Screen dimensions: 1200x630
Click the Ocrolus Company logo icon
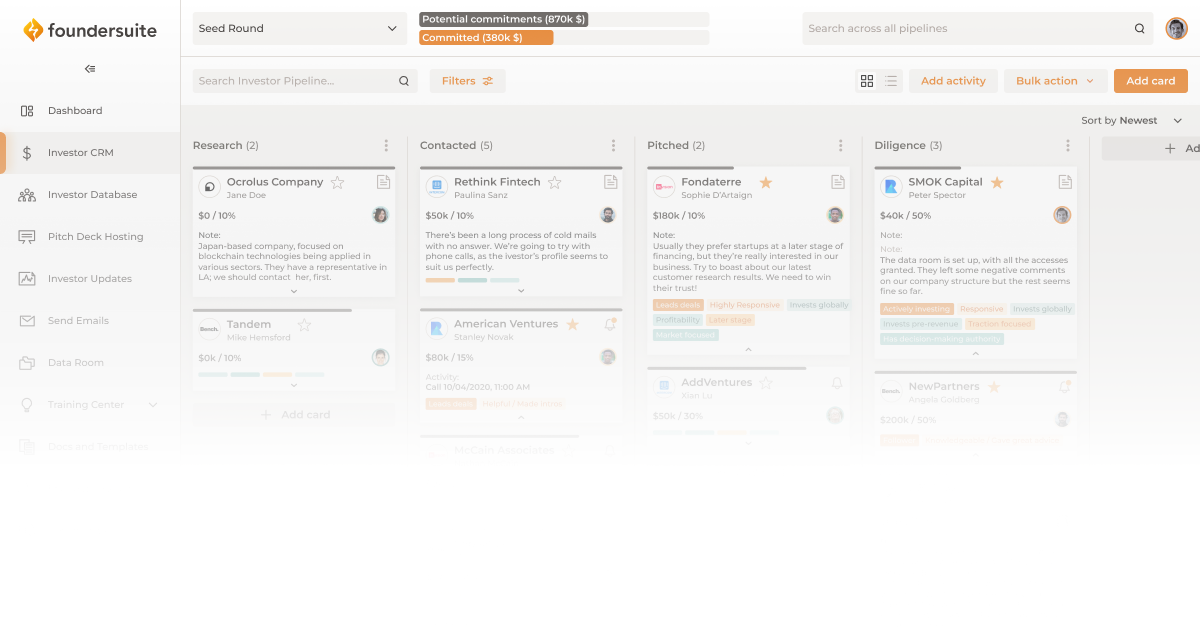pyautogui.click(x=209, y=186)
